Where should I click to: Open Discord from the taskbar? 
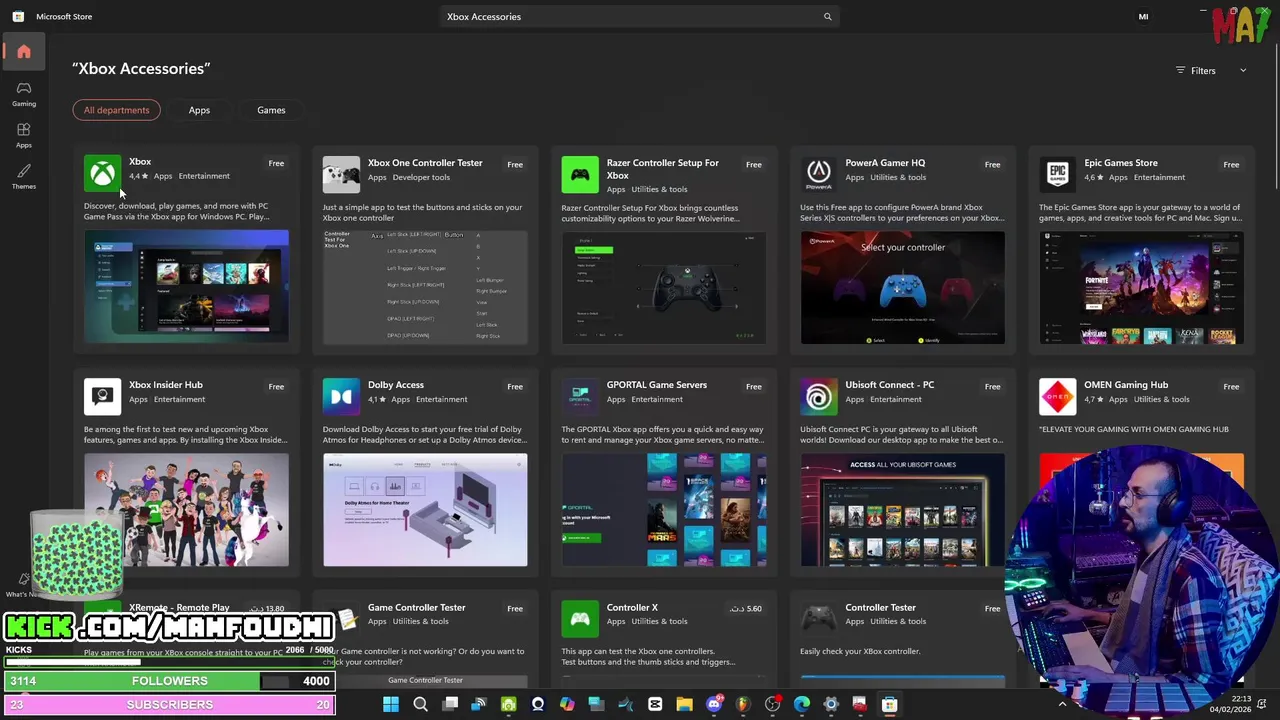[x=714, y=704]
